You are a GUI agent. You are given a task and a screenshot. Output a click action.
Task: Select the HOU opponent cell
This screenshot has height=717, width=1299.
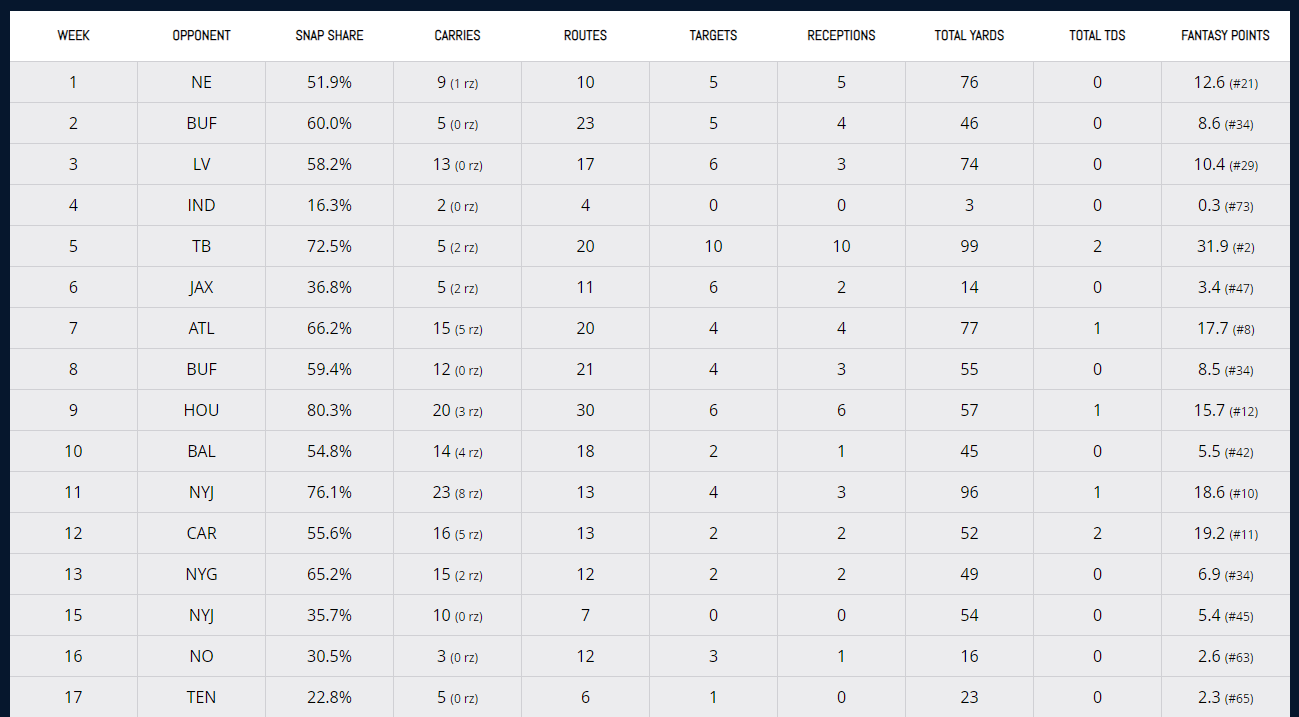[x=201, y=410]
